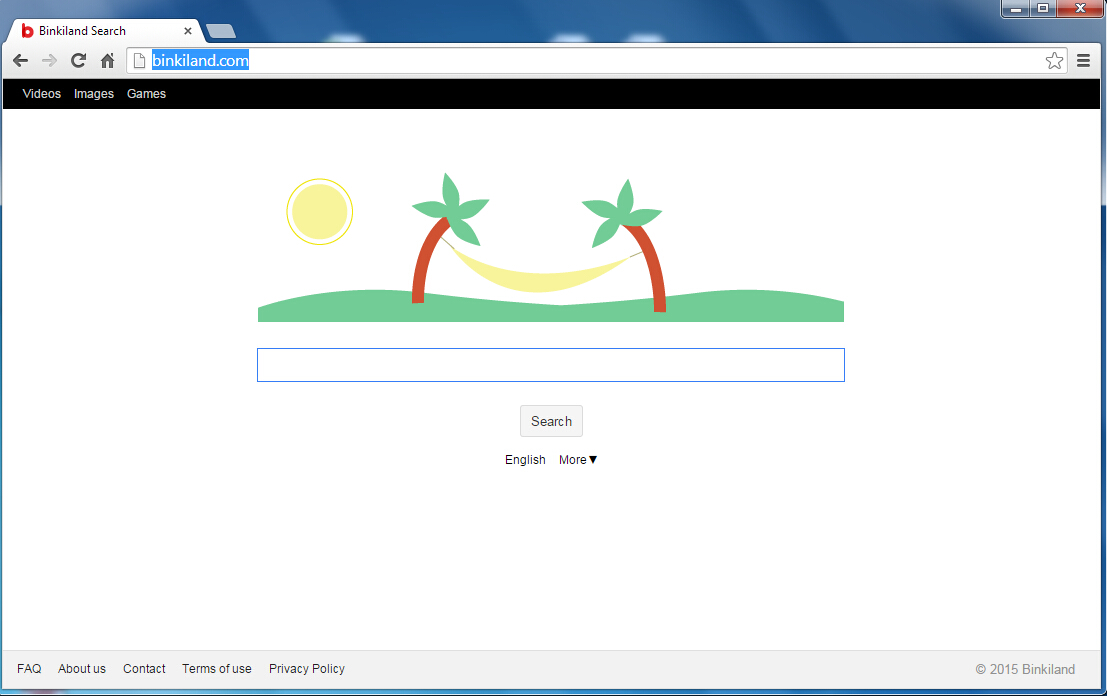The width and height of the screenshot is (1107, 696).
Task: Open the FAQ footer link
Action: click(x=29, y=668)
